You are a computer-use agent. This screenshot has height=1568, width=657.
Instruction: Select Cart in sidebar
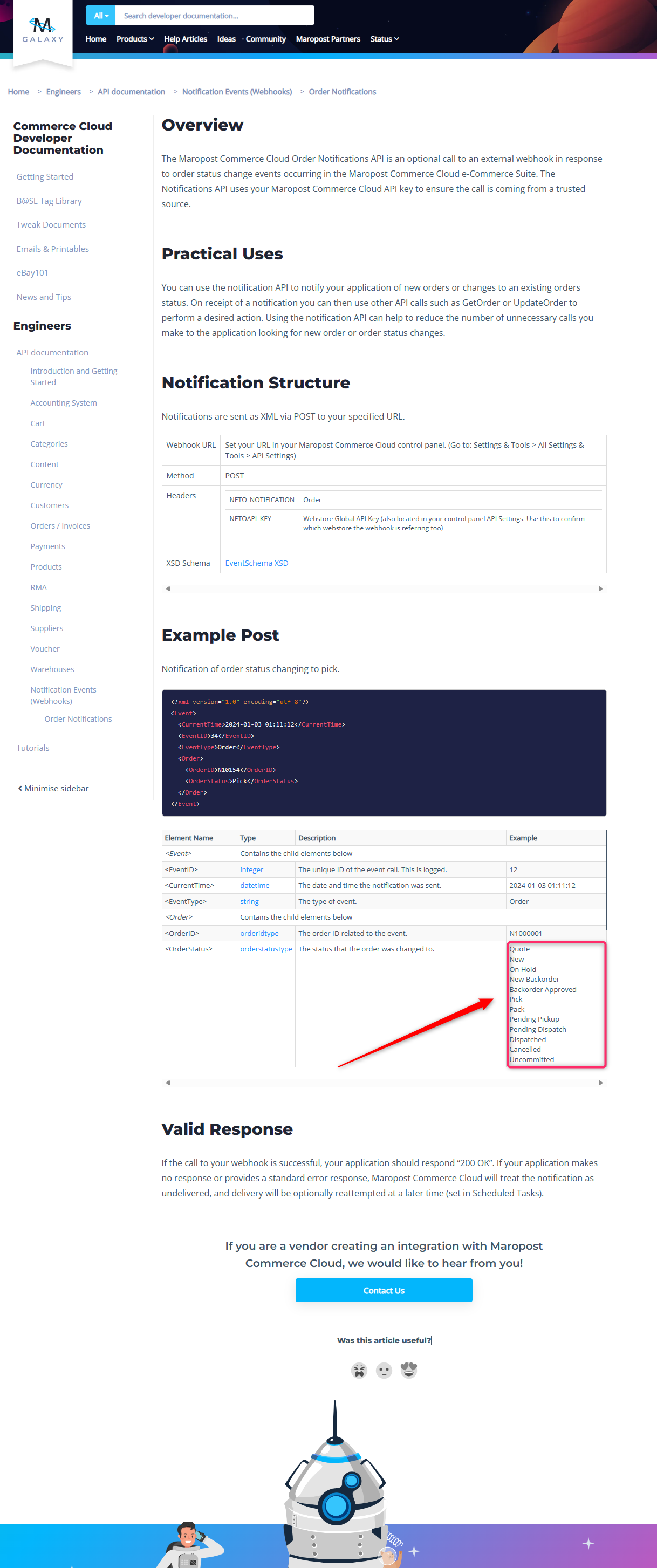pyautogui.click(x=38, y=423)
